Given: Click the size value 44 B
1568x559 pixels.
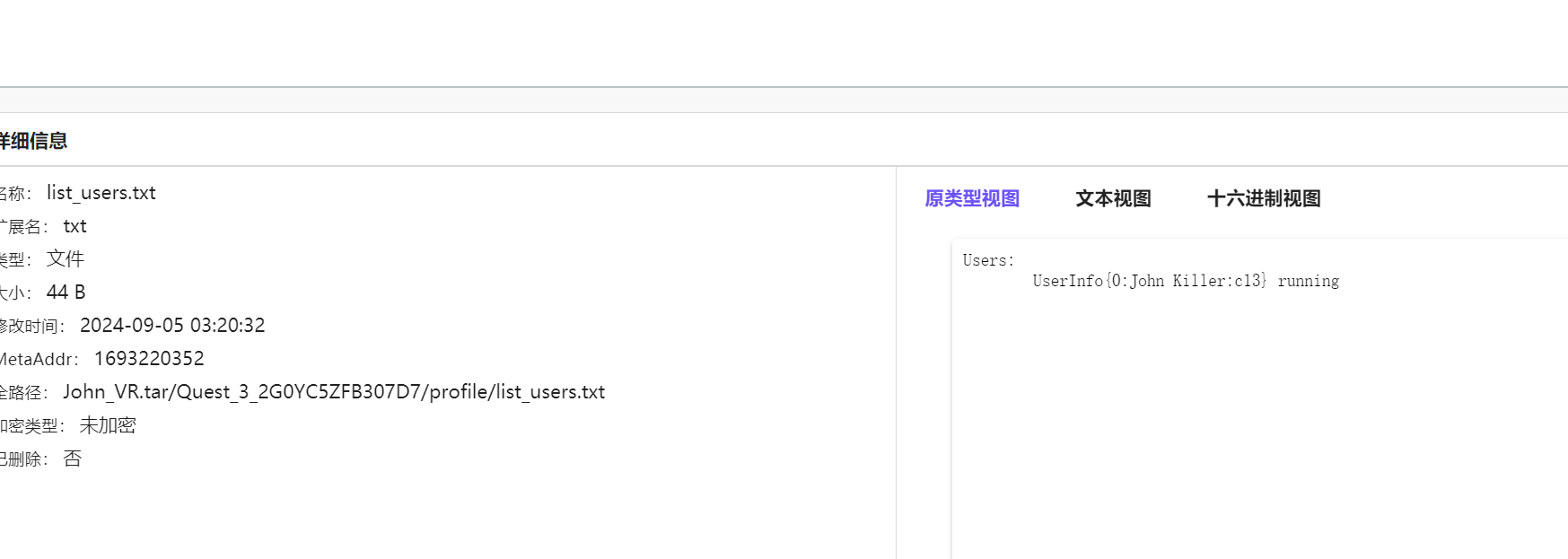Looking at the screenshot, I should pos(66,293).
